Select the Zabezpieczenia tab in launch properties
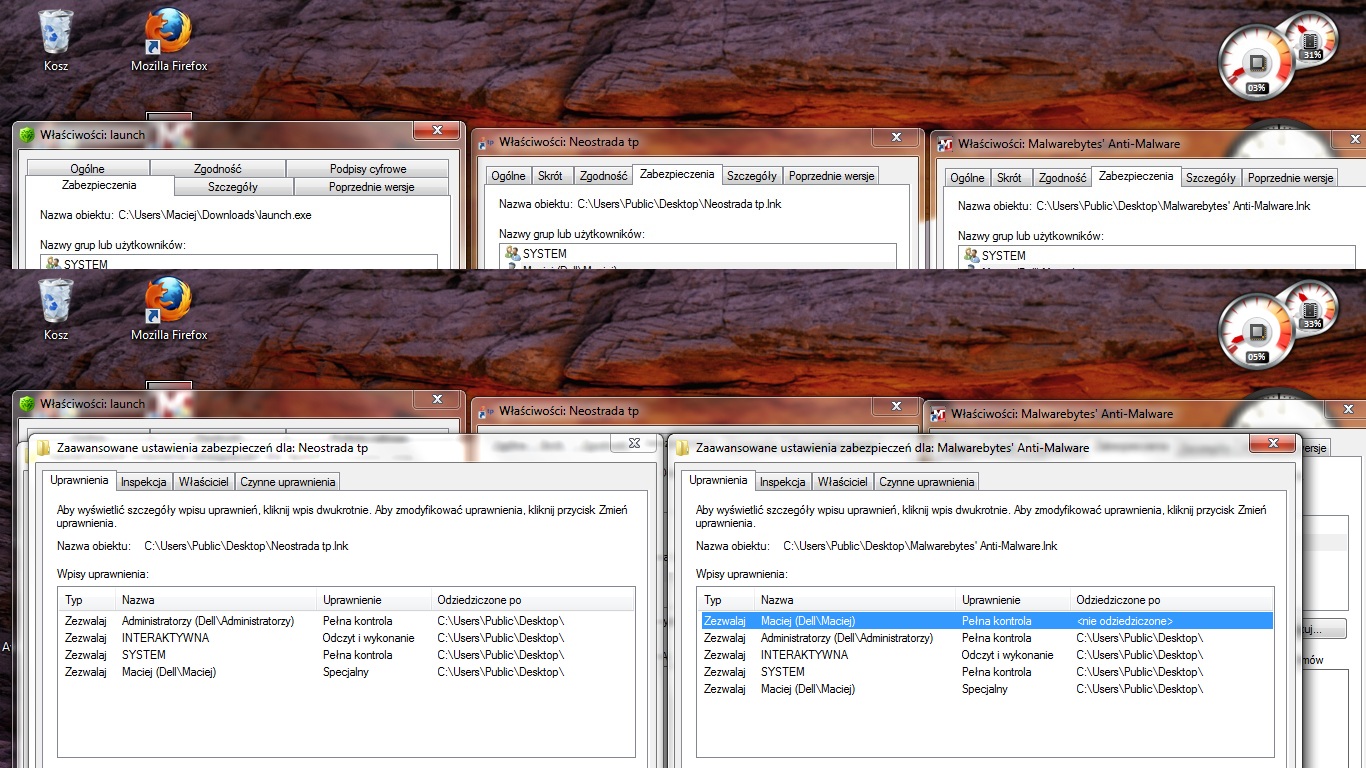 point(100,186)
